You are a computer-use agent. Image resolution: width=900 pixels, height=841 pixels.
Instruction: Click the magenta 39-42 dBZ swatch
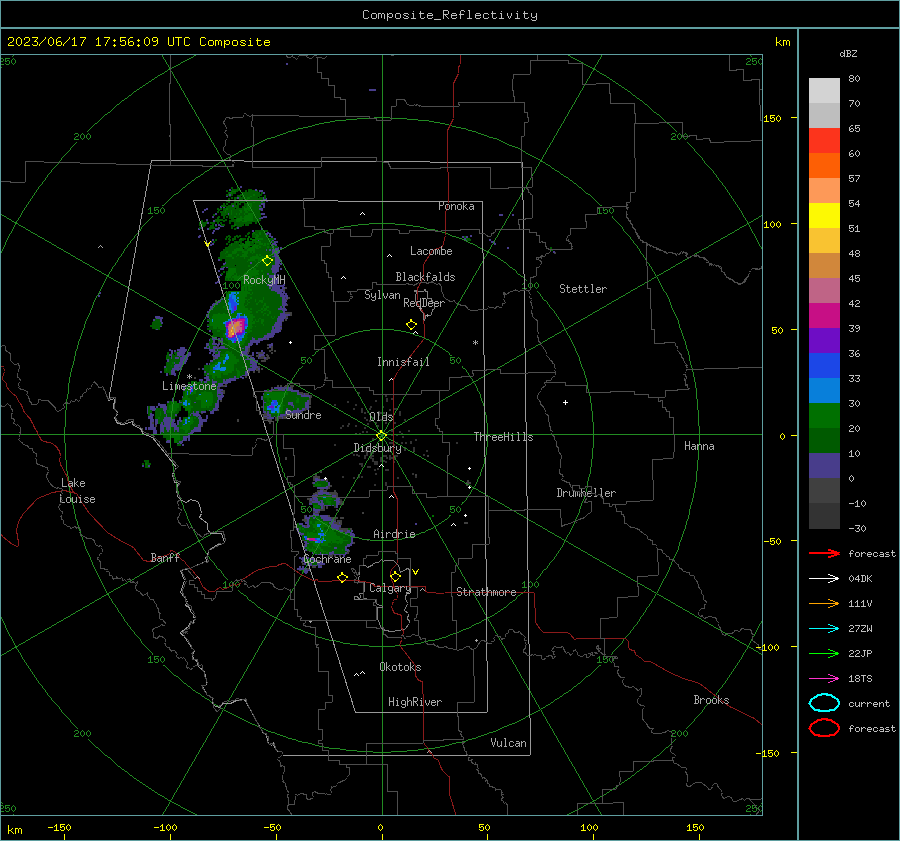[824, 315]
